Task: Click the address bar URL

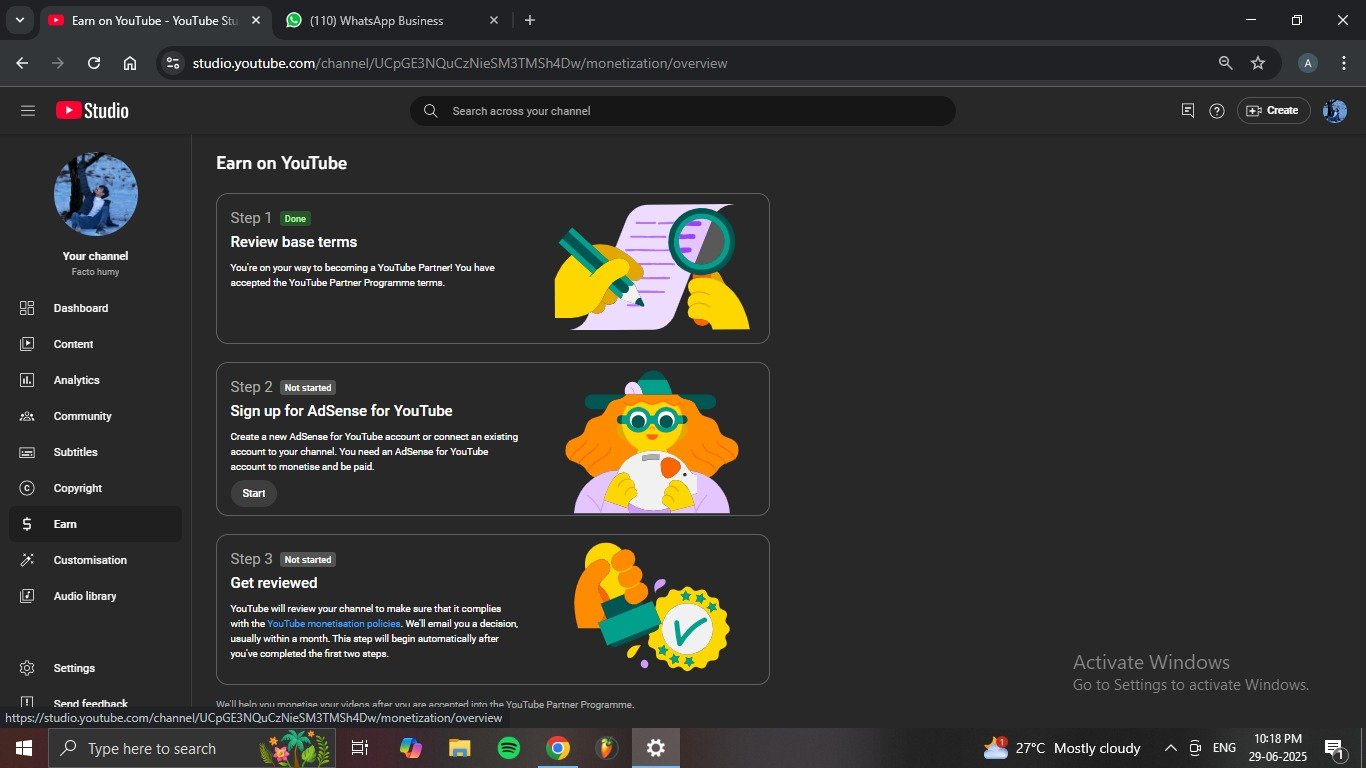Action: click(460, 63)
